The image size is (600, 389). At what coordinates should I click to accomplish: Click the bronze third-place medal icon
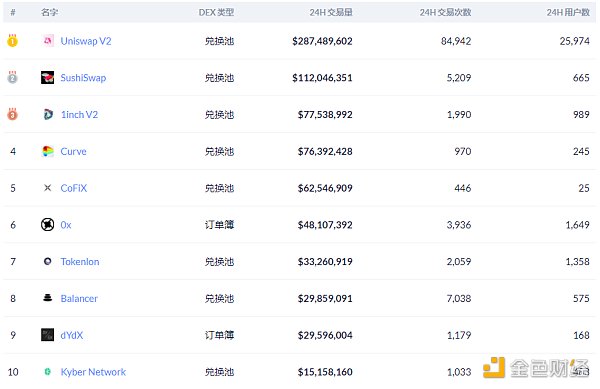pyautogui.click(x=12, y=114)
